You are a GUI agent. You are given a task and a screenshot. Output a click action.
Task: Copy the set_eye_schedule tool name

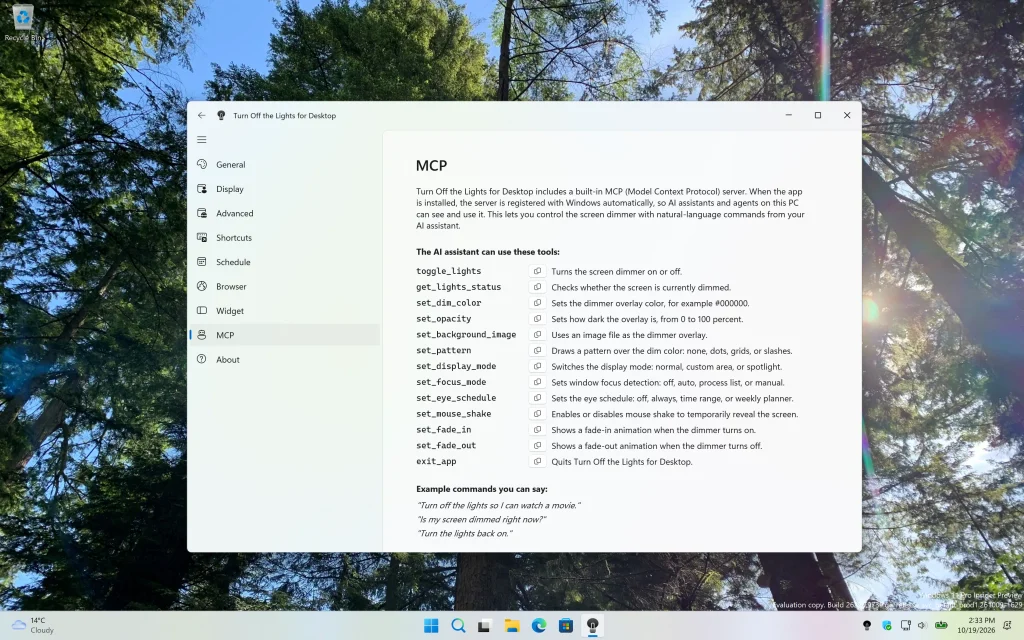click(537, 398)
